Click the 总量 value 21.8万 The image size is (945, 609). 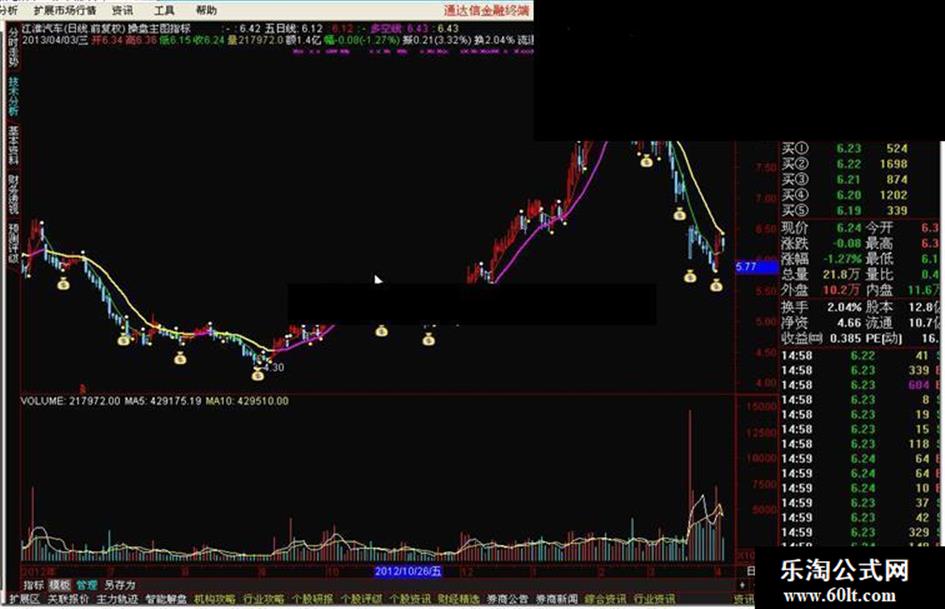coord(842,275)
